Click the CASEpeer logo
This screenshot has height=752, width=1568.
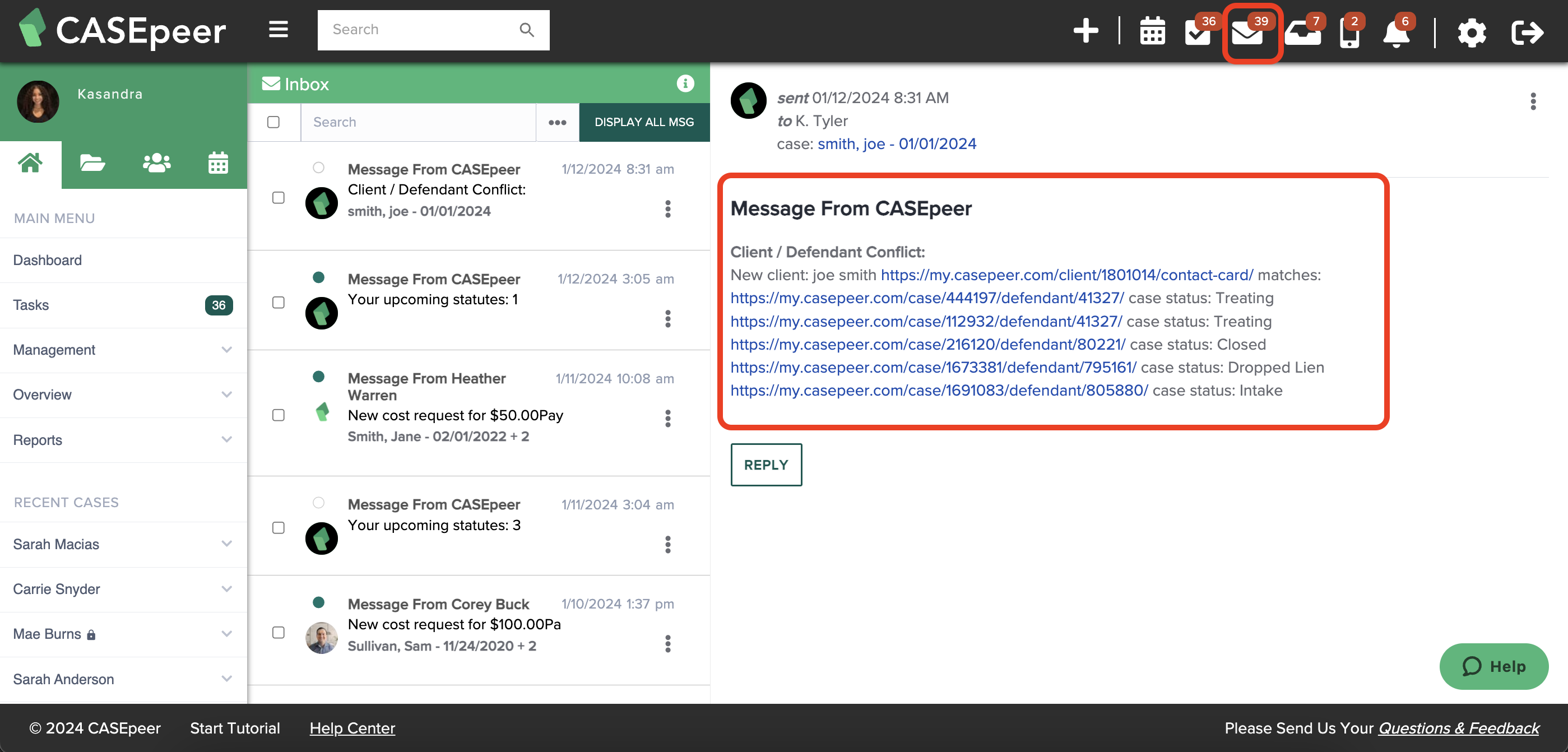point(122,29)
